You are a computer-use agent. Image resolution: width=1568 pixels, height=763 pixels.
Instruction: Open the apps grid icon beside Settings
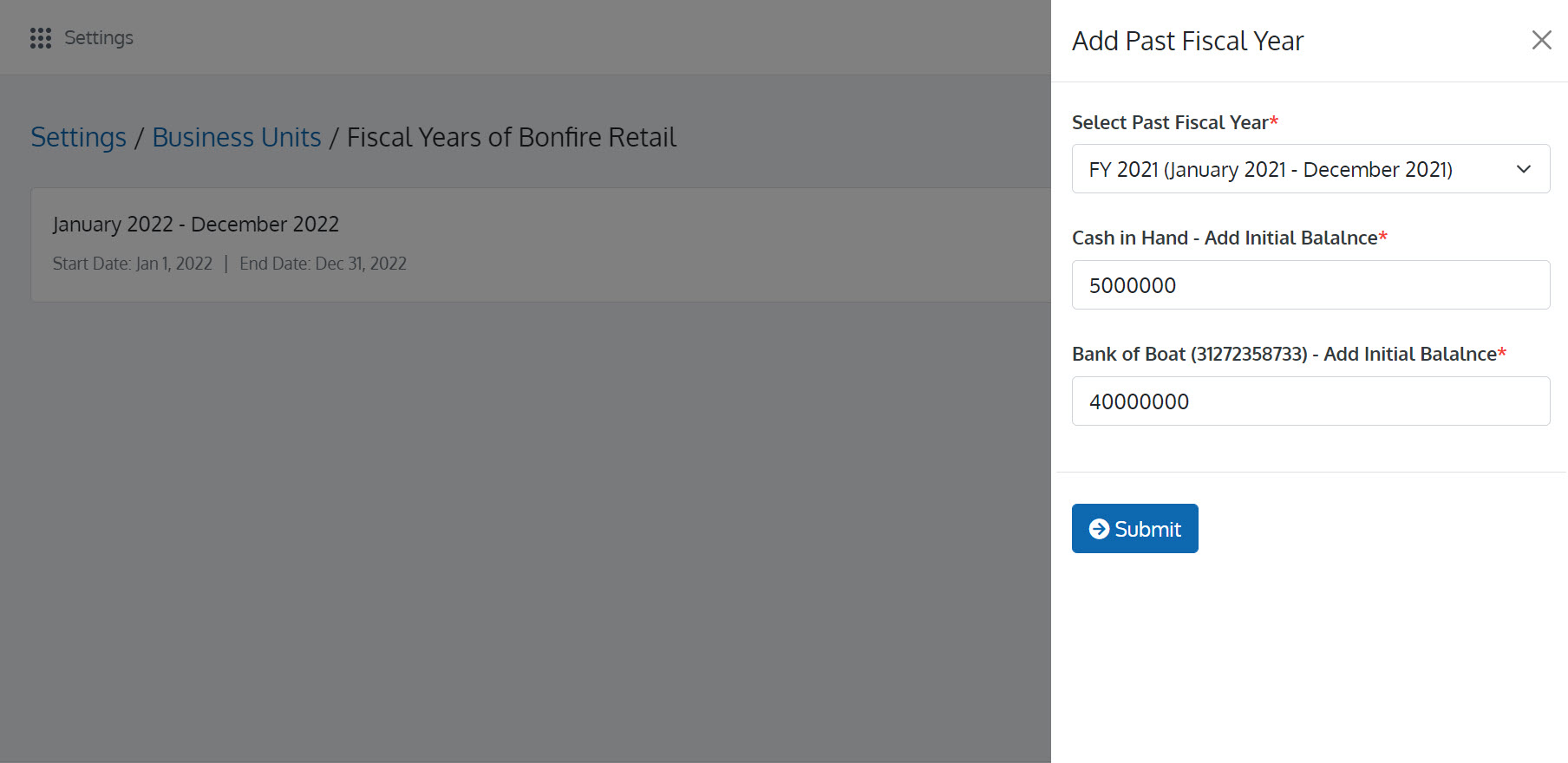pos(41,38)
